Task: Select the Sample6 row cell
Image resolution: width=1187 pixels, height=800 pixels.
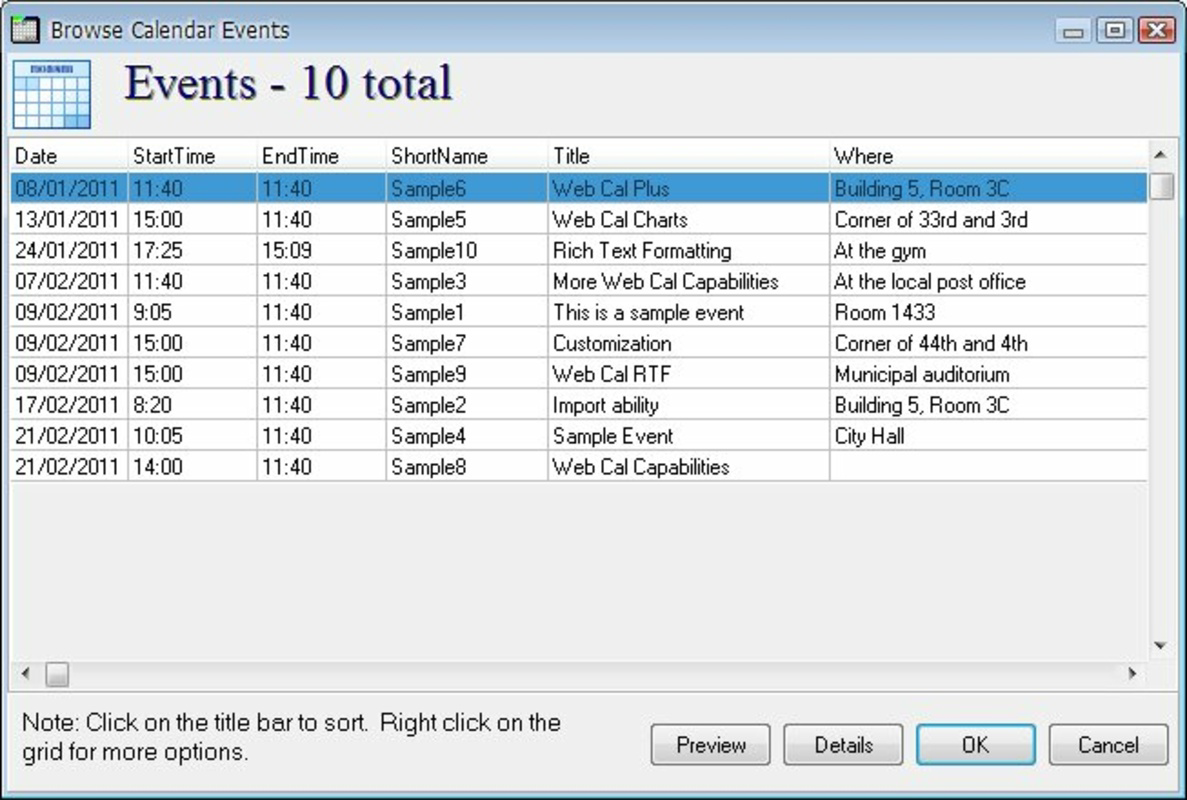Action: 466,188
